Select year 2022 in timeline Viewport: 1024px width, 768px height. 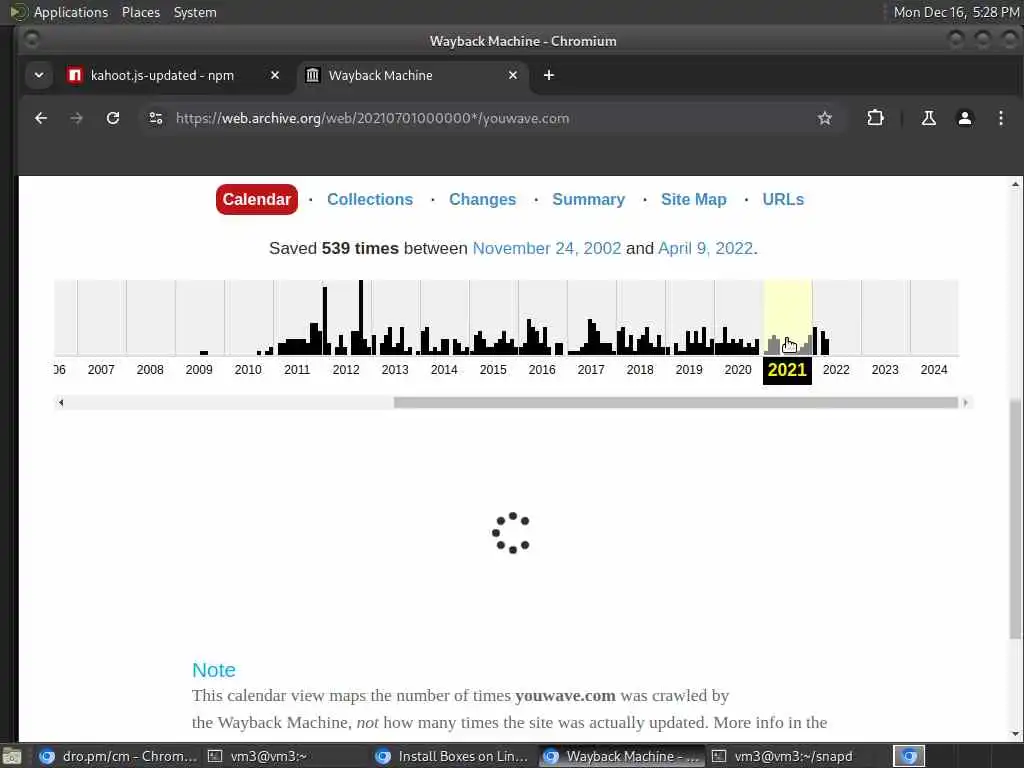click(836, 370)
